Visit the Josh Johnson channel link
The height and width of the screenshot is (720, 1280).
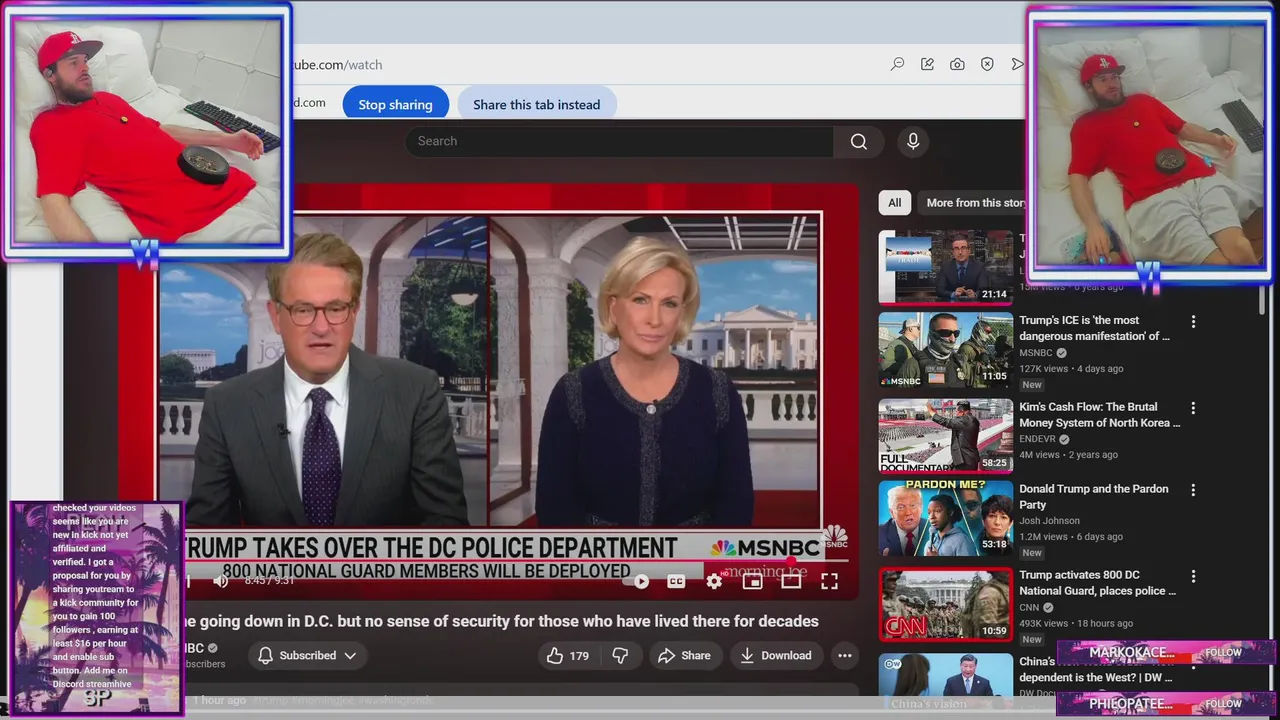pyautogui.click(x=1049, y=521)
